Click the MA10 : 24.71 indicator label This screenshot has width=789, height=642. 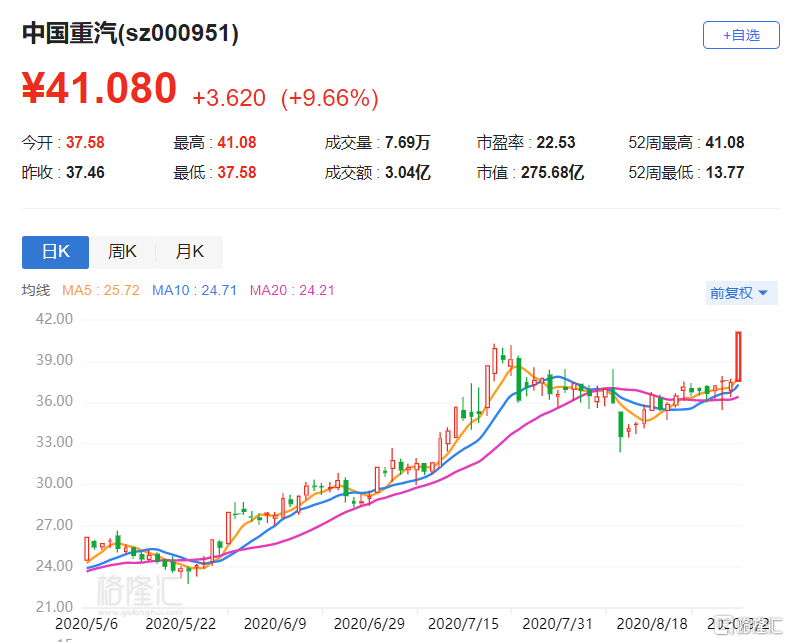194,290
